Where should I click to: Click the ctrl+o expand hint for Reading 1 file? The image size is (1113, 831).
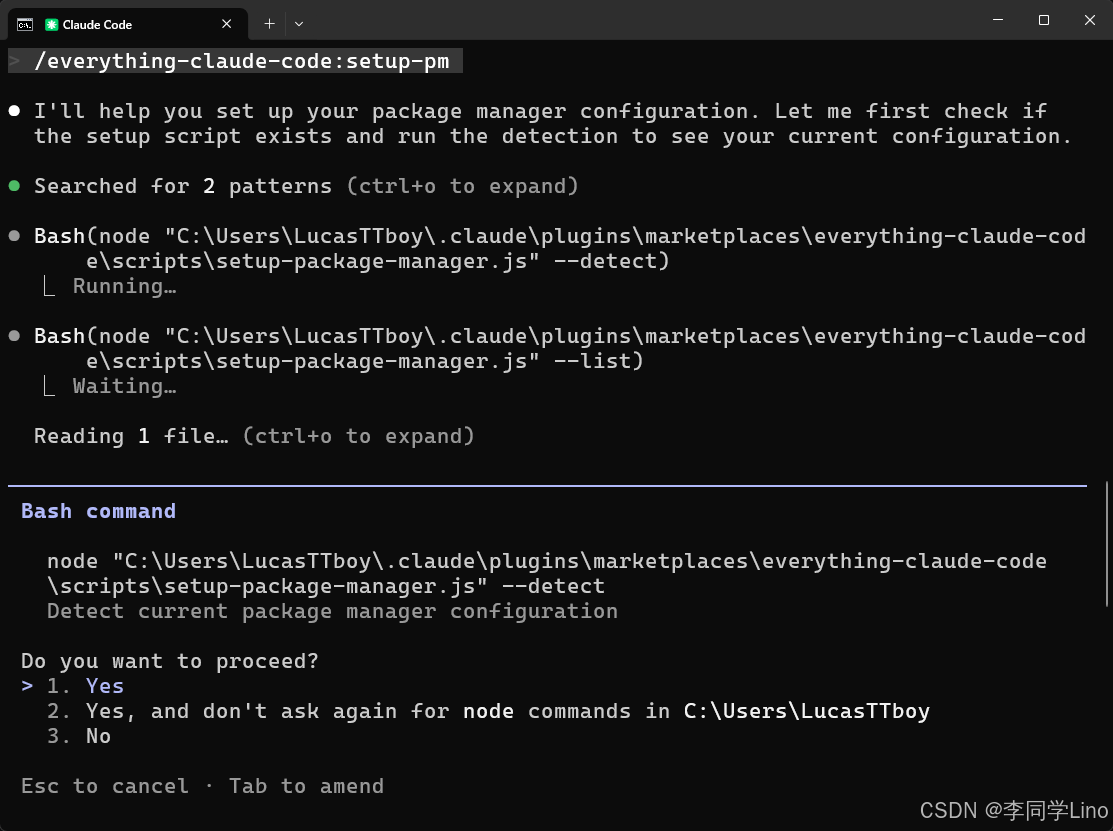(358, 436)
